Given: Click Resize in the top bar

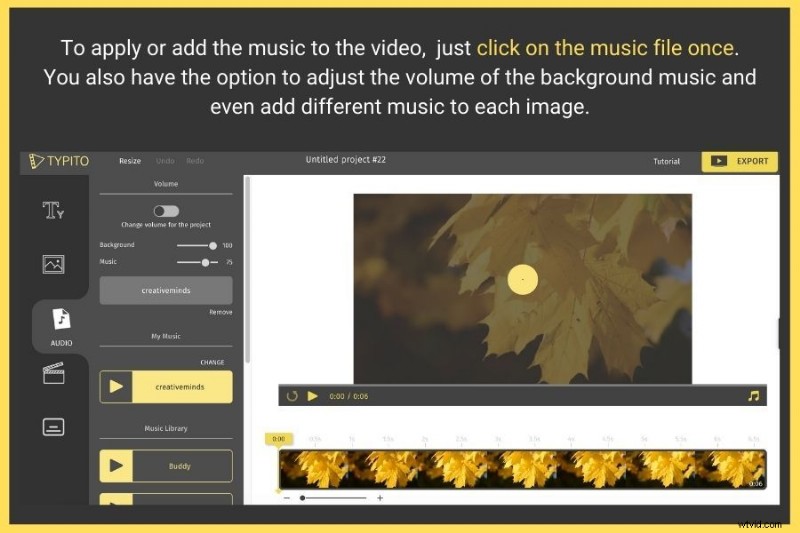Looking at the screenshot, I should tap(130, 161).
